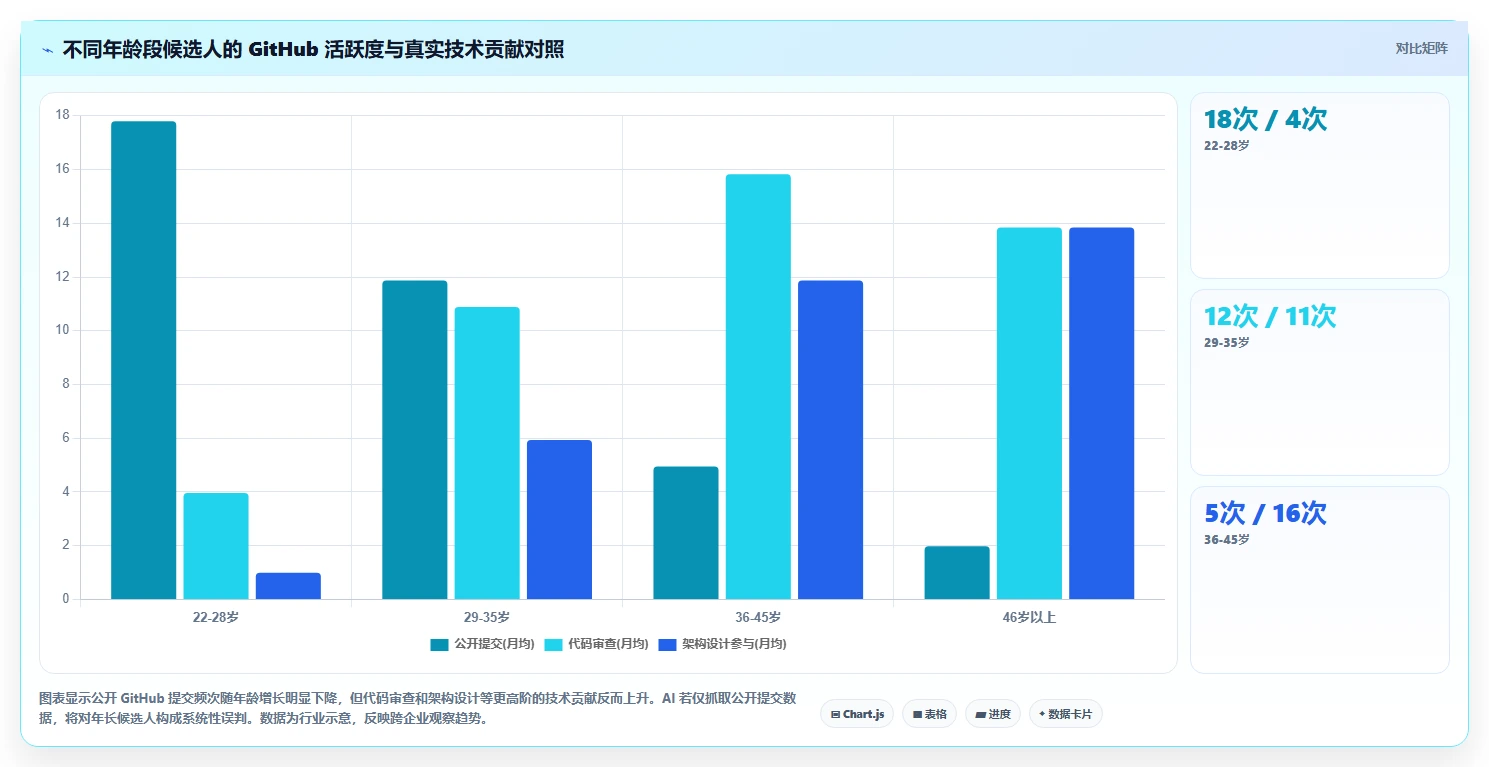The width and height of the screenshot is (1489, 767).
Task: Toggle the 代码审查(月均) legend entry
Action: point(596,644)
